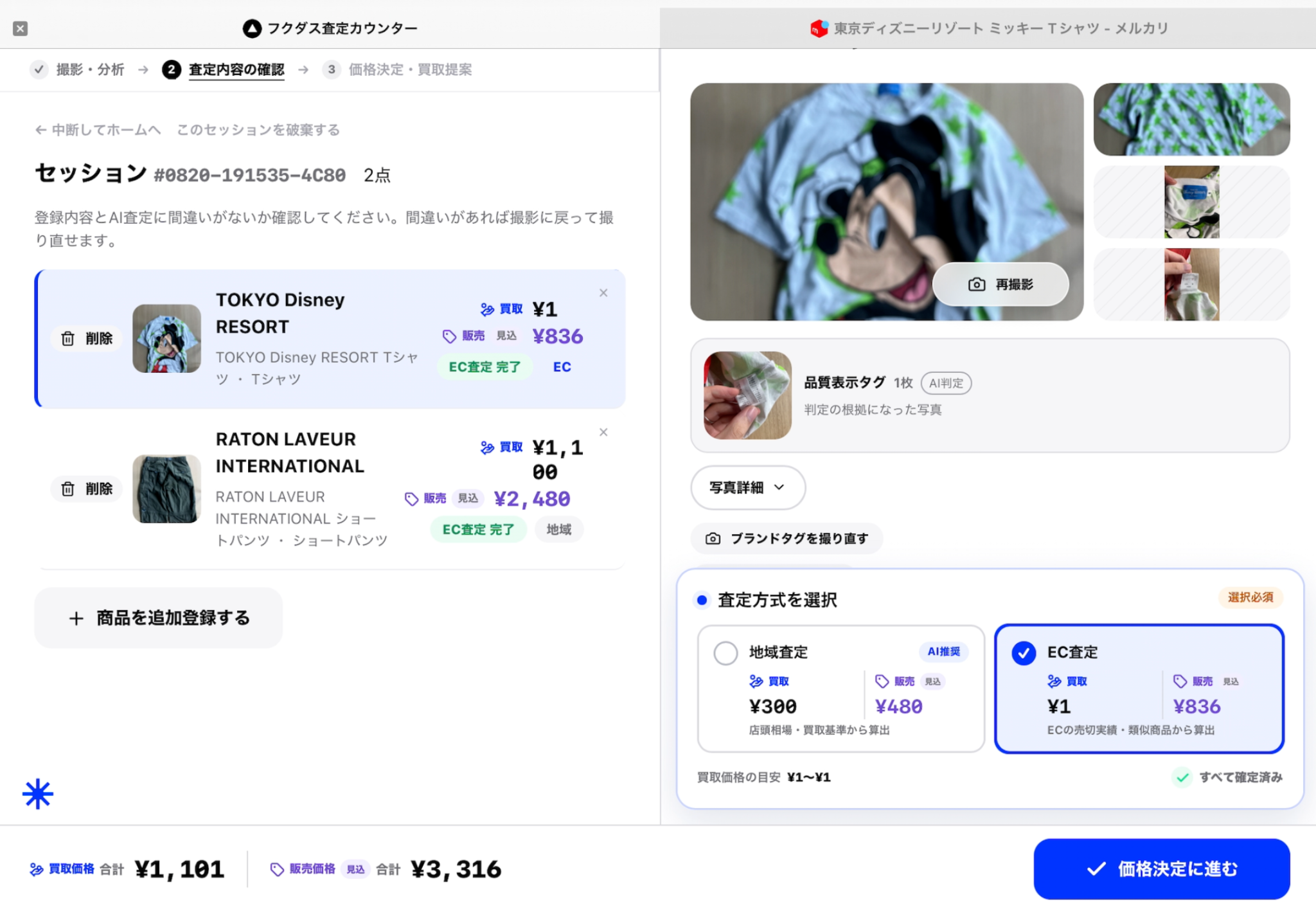
Task: Click RATON LAVEUR 販売 price ¥2,480
Action: point(532,500)
